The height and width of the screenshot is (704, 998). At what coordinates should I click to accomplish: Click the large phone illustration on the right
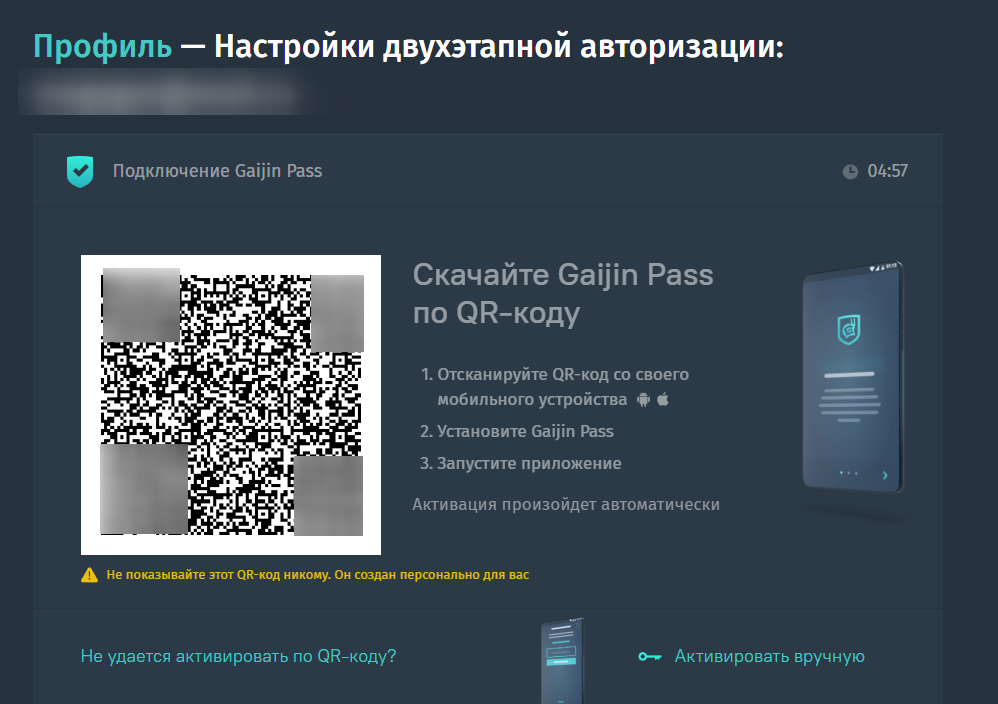(853, 377)
